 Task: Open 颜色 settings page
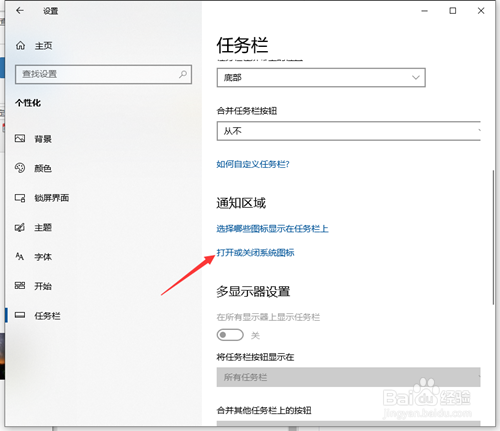click(43, 168)
